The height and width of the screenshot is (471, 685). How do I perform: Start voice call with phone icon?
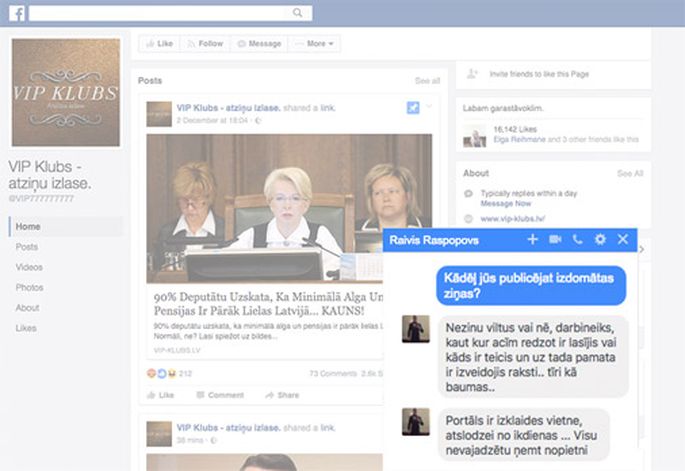pyautogui.click(x=578, y=239)
